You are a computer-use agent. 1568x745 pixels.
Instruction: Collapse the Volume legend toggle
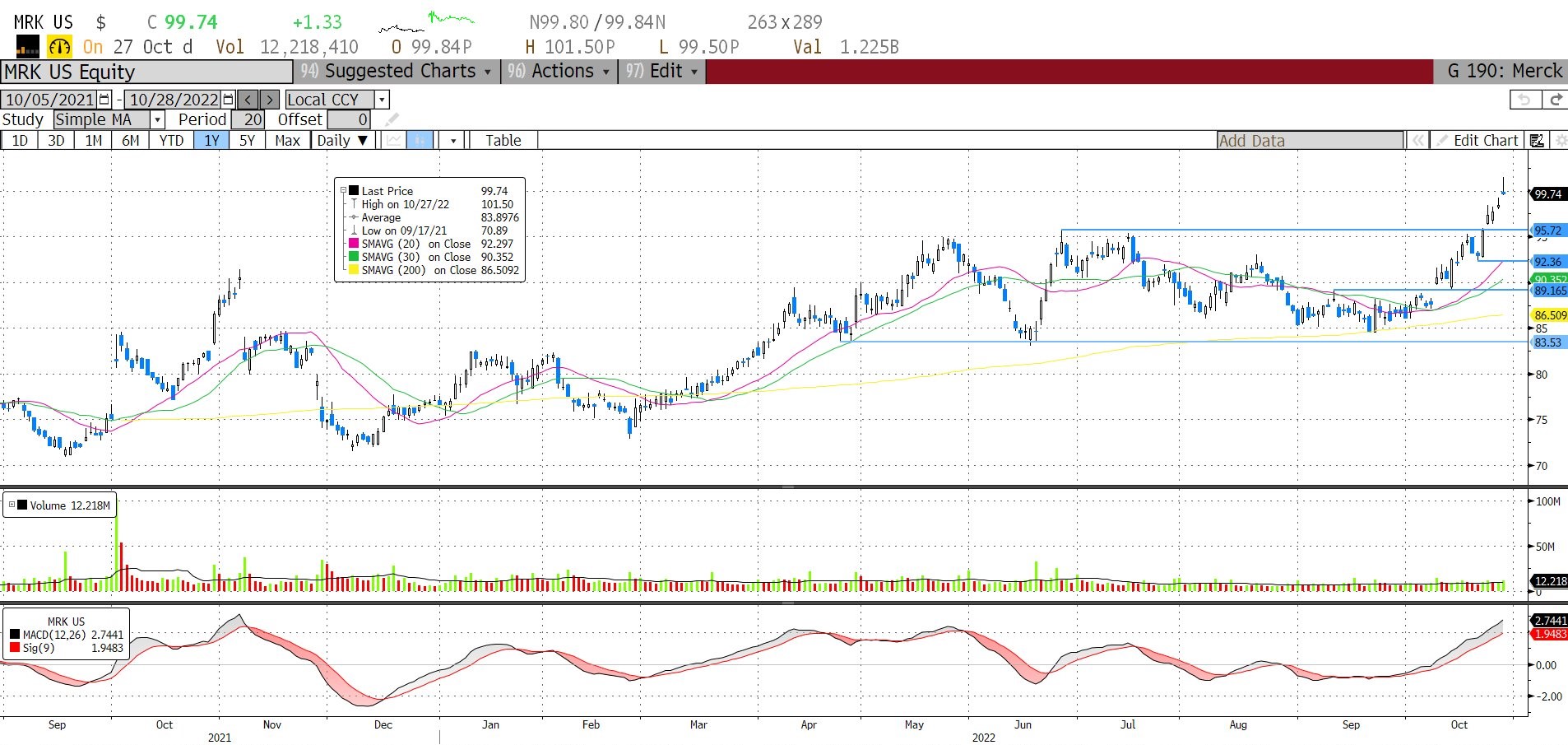point(12,505)
